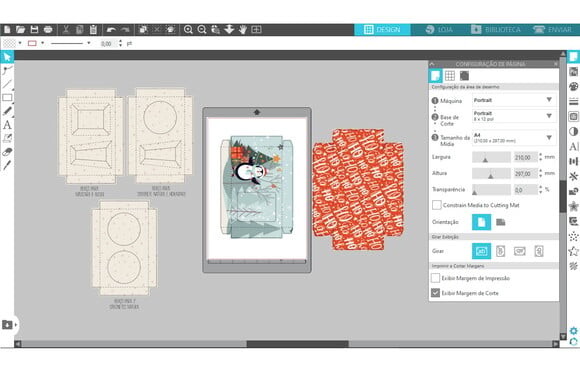Viewport: 580px width, 369px height.
Task: Select first Girar rotation view option
Action: pyautogui.click(x=481, y=251)
